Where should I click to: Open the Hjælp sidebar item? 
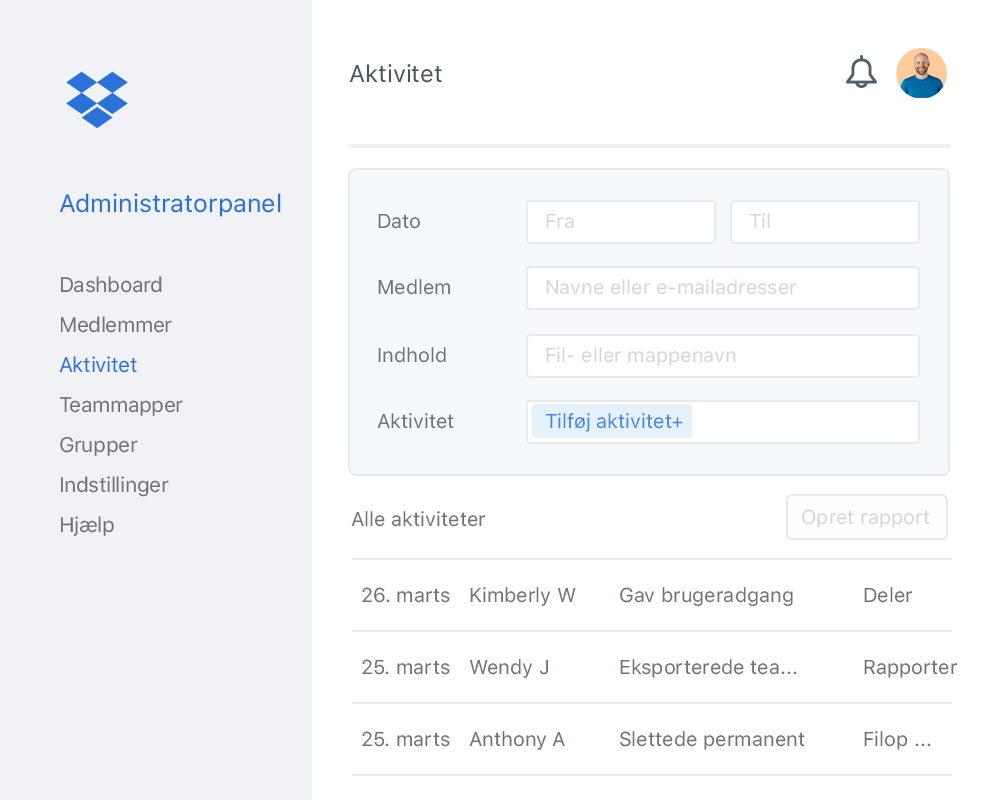point(87,525)
